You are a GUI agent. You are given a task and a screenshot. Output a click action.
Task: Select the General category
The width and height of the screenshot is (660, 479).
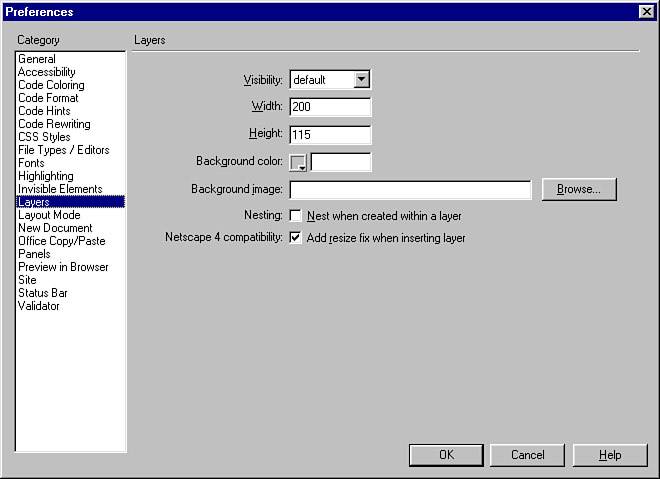pyautogui.click(x=37, y=60)
